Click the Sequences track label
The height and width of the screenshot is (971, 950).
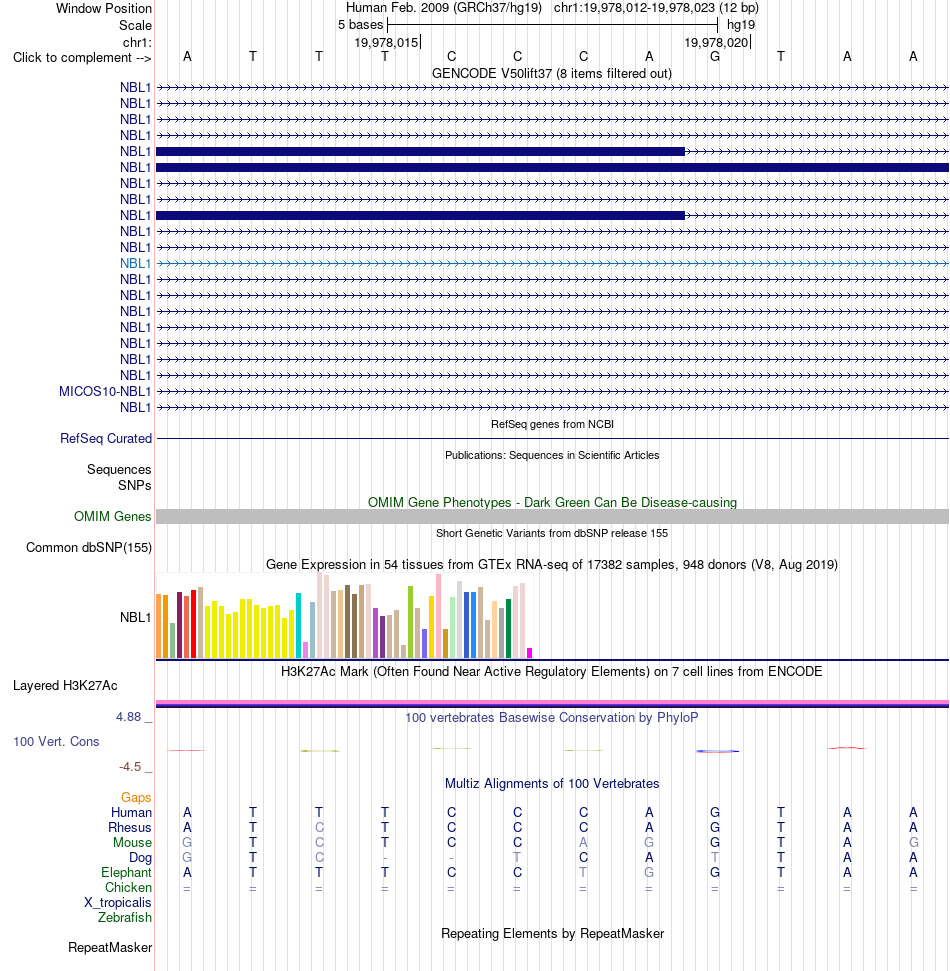click(119, 469)
